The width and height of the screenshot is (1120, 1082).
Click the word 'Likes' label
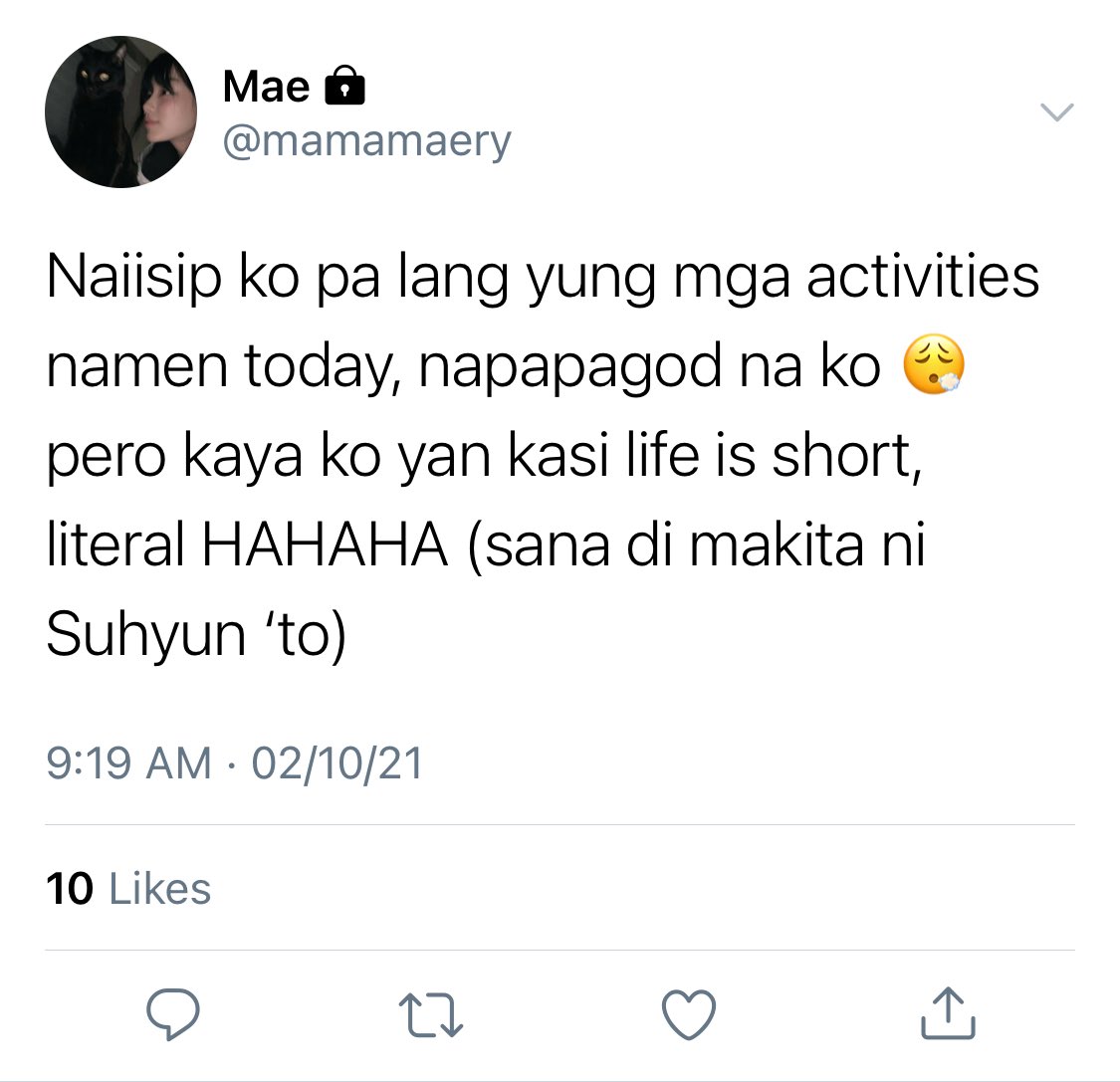[160, 889]
